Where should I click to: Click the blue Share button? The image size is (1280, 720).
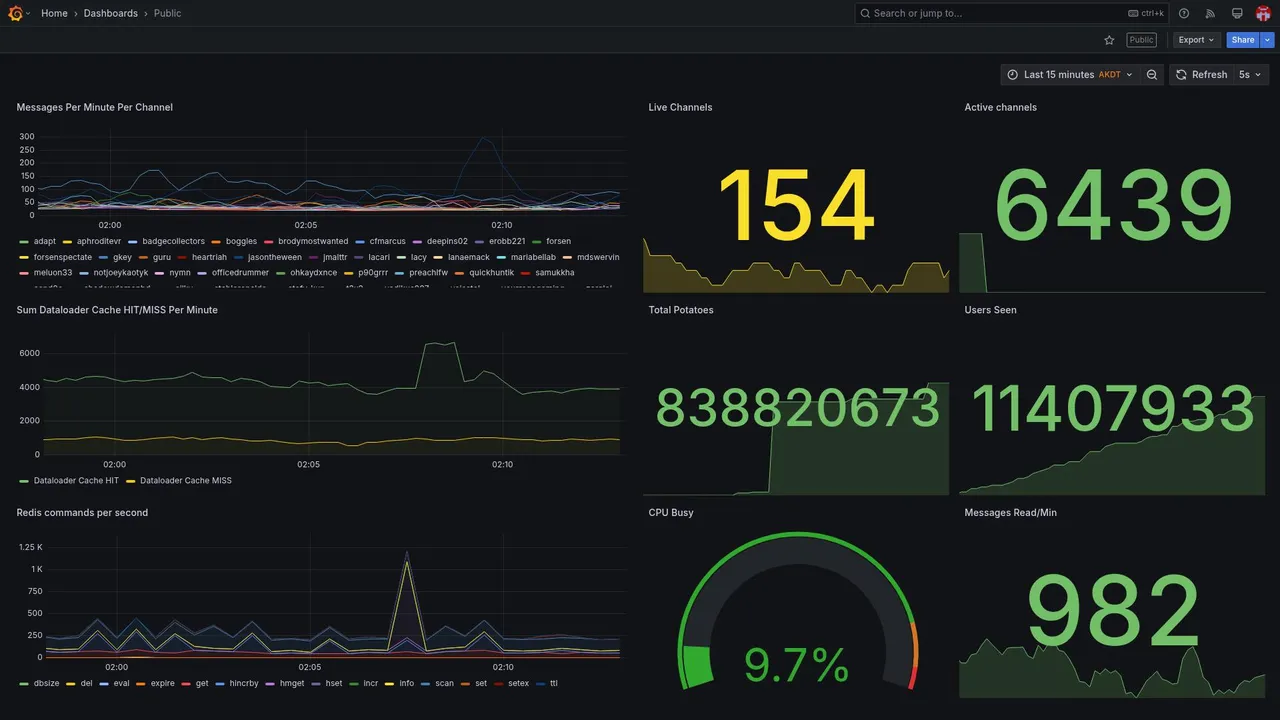pyautogui.click(x=1243, y=40)
